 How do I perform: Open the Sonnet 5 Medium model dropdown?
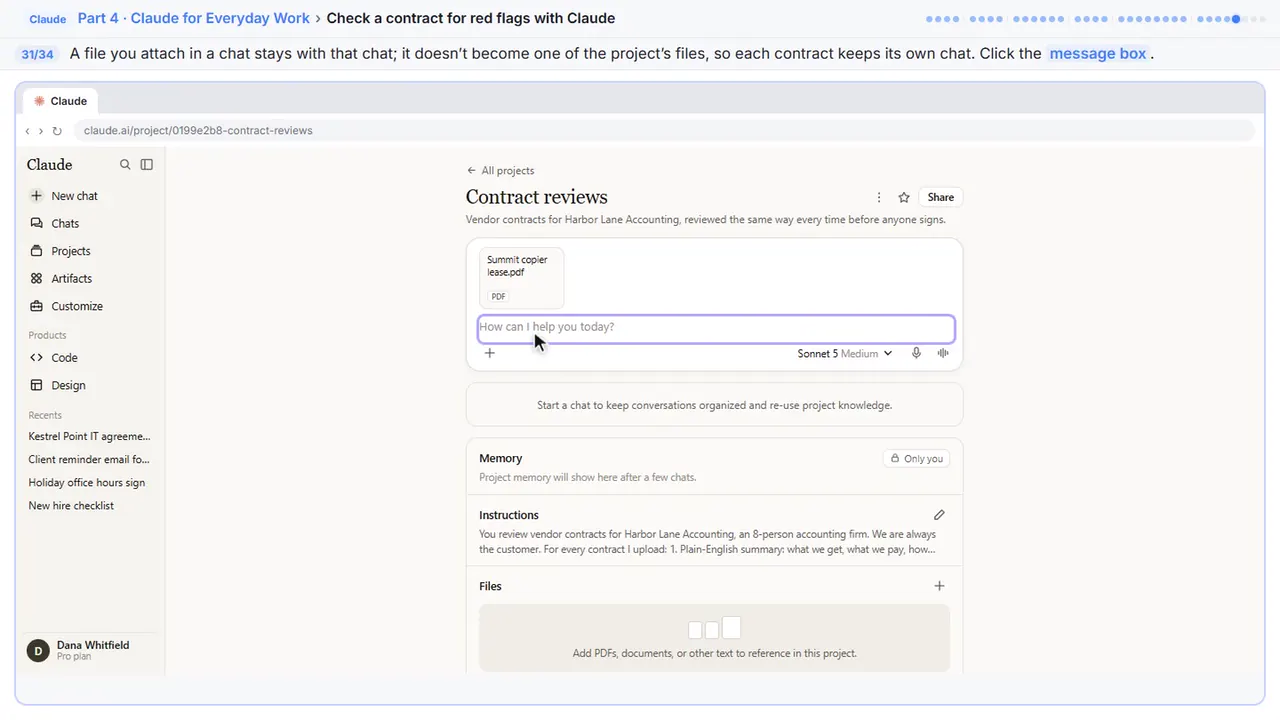click(x=845, y=354)
